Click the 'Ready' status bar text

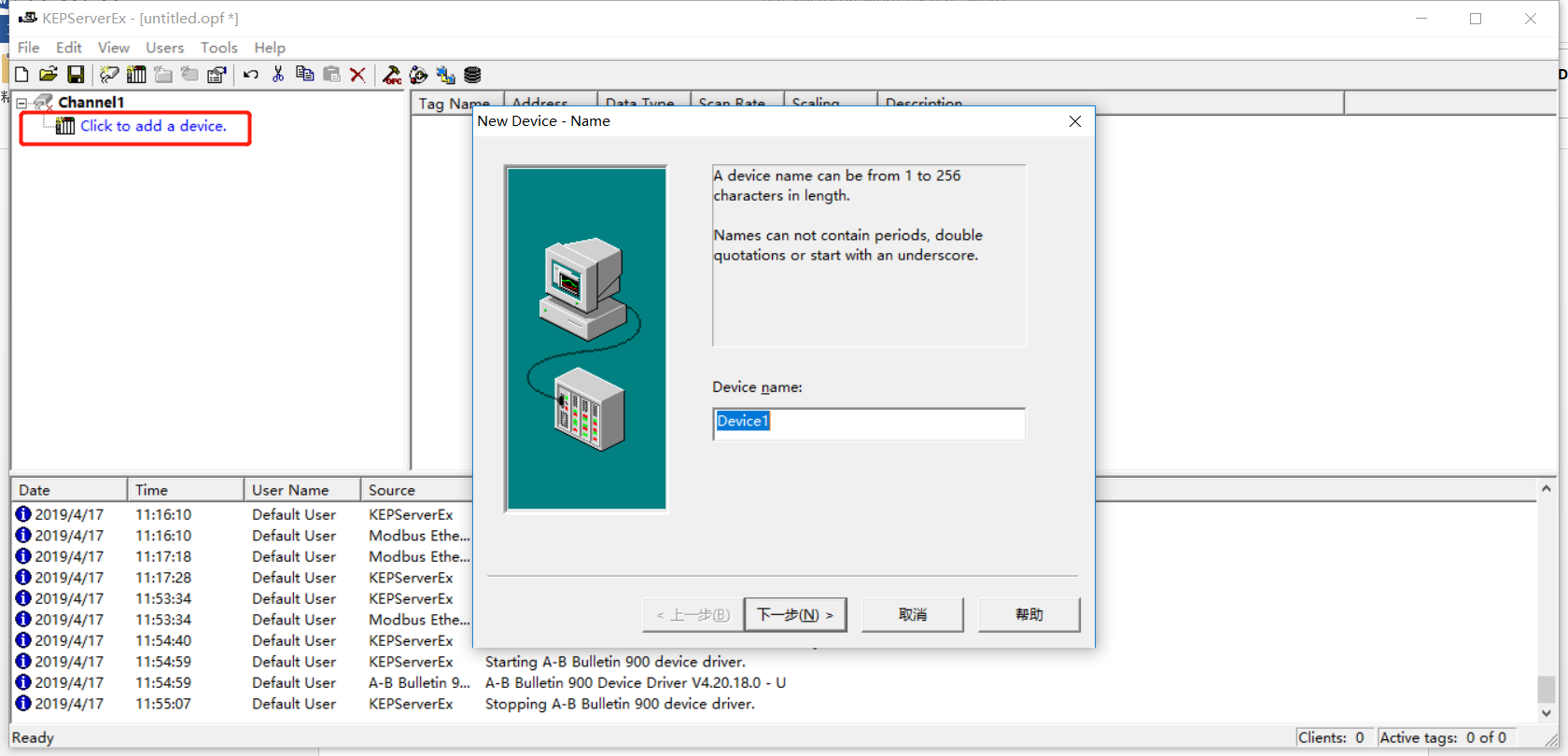tap(33, 737)
